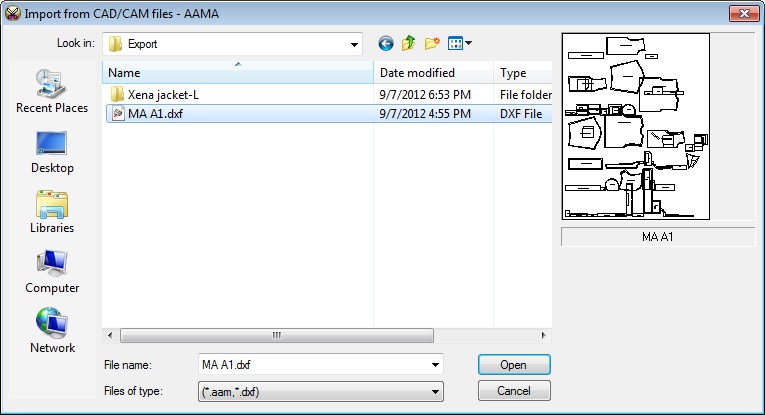765x415 pixels.
Task: Sort by the Name column header
Action: point(238,73)
